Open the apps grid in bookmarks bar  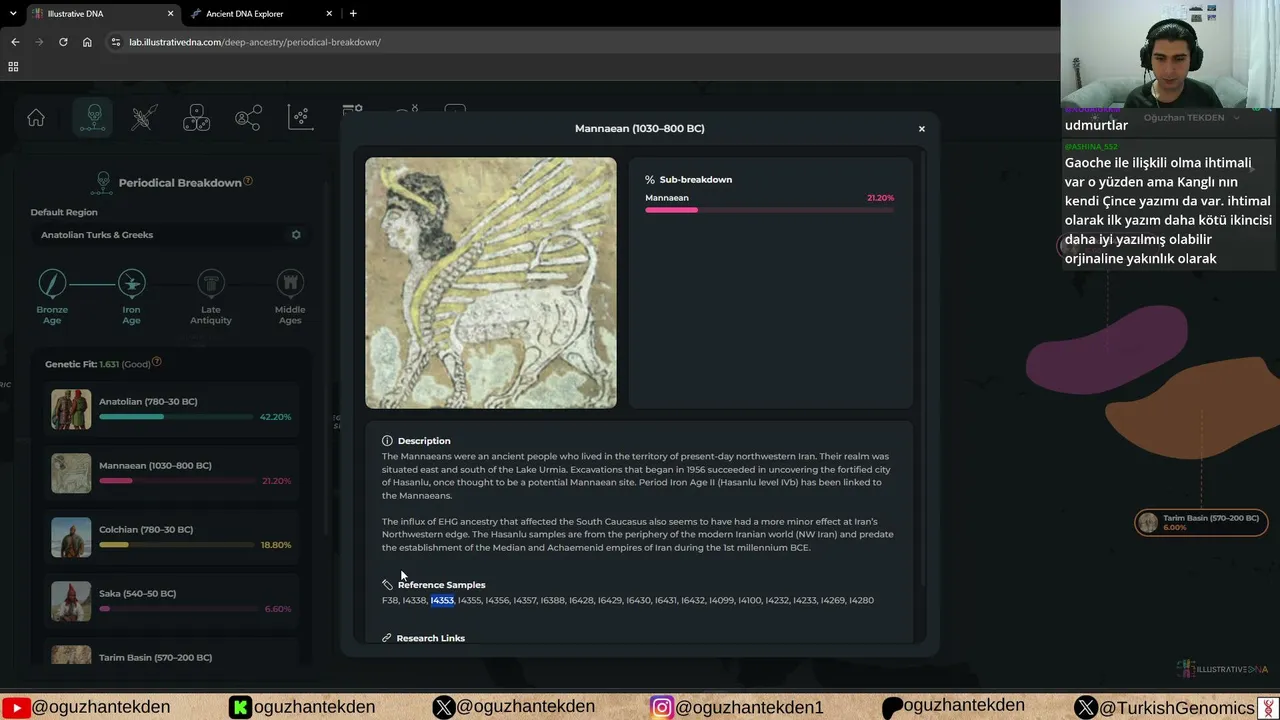[13, 67]
